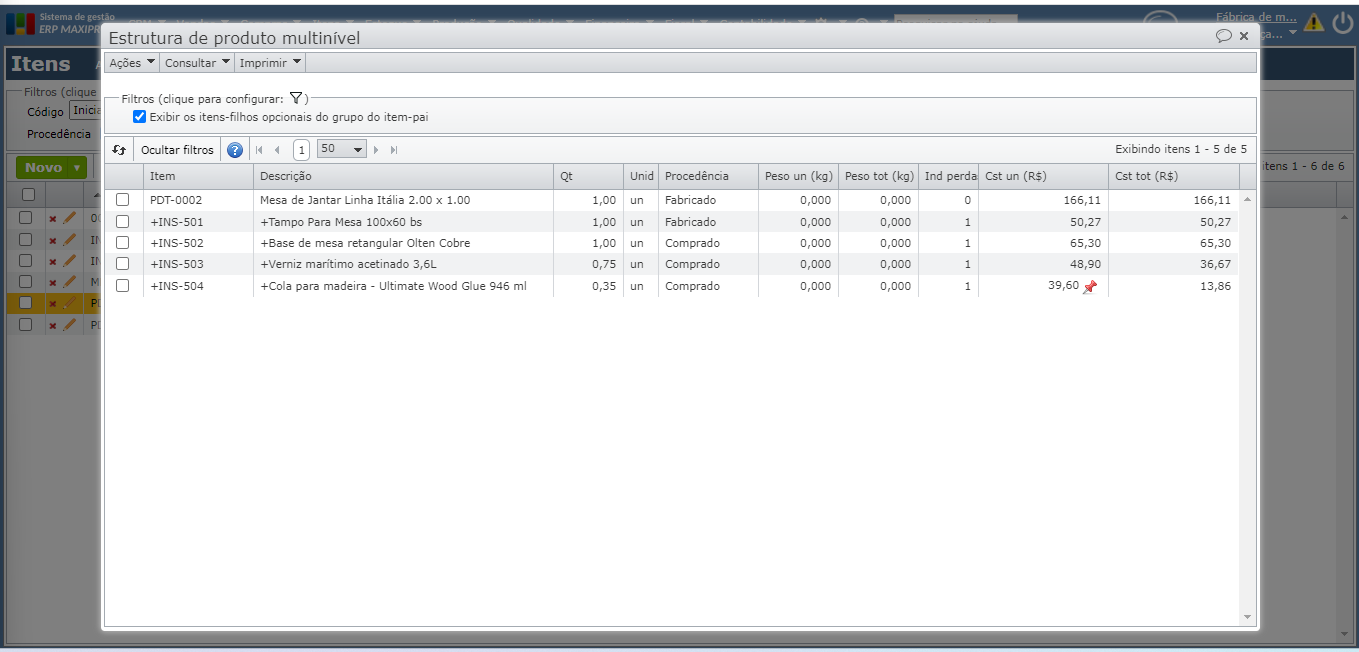Screen dimensions: 1359x652
Task: Sort by Descrição column header
Action: pyautogui.click(x=403, y=176)
